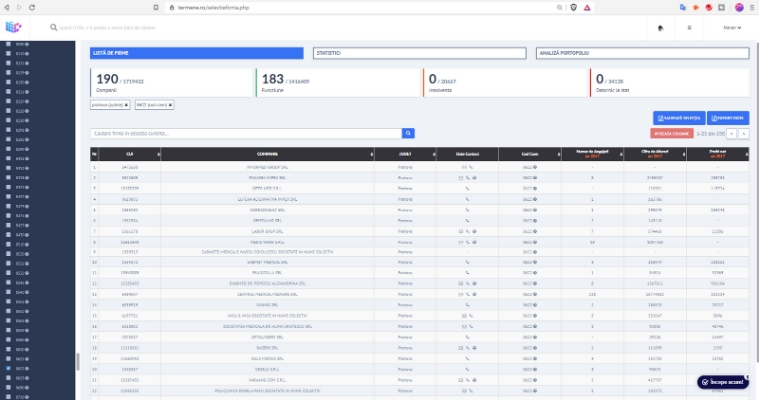The image size is (759, 400).
Task: Sort by Număr de Angajați column arrow
Action: pyautogui.click(x=621, y=154)
